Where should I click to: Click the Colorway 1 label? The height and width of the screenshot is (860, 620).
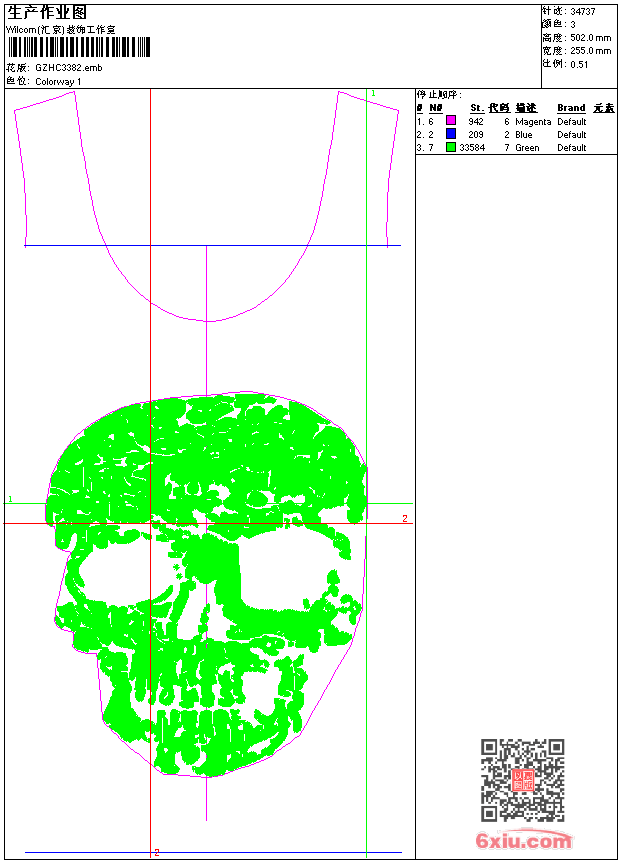58,81
